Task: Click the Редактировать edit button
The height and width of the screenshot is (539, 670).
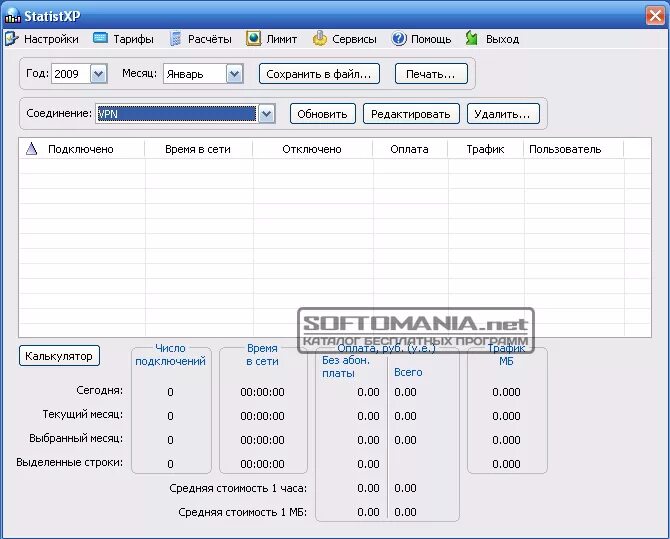Action: click(x=411, y=114)
